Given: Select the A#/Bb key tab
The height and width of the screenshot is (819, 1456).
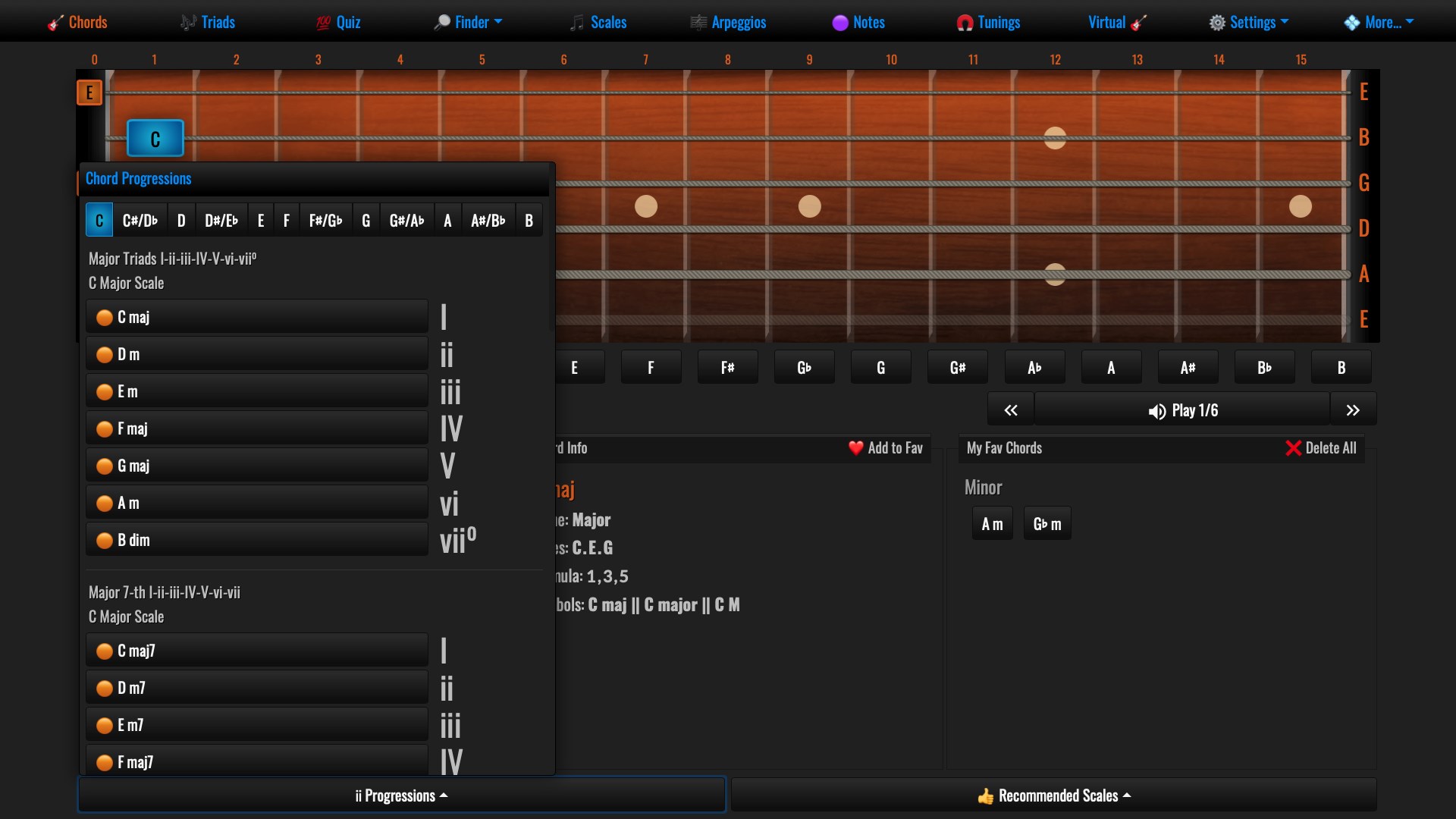Looking at the screenshot, I should pyautogui.click(x=488, y=220).
